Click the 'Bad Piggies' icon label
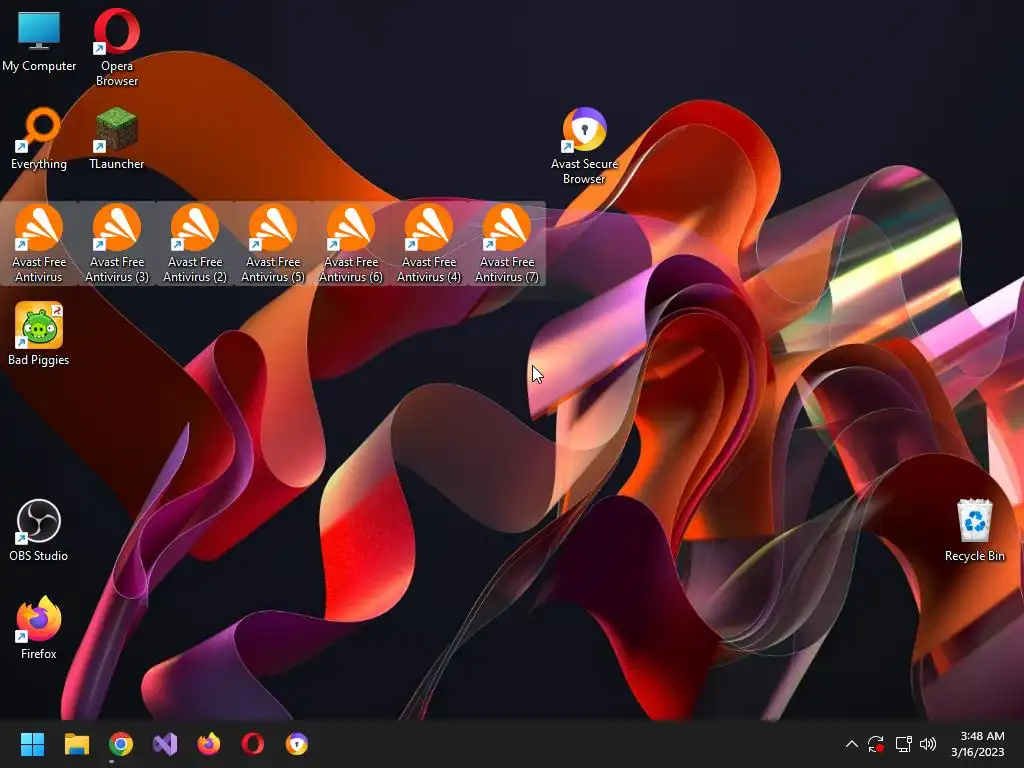The height and width of the screenshot is (768, 1024). point(39,360)
